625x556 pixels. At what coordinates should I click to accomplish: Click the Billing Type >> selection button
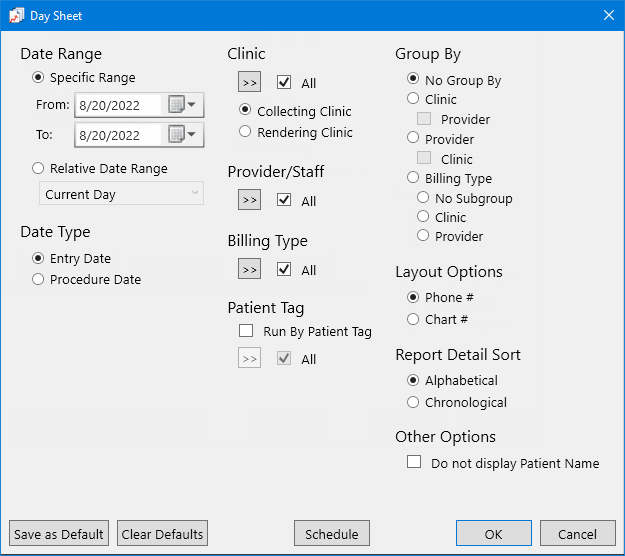250,269
